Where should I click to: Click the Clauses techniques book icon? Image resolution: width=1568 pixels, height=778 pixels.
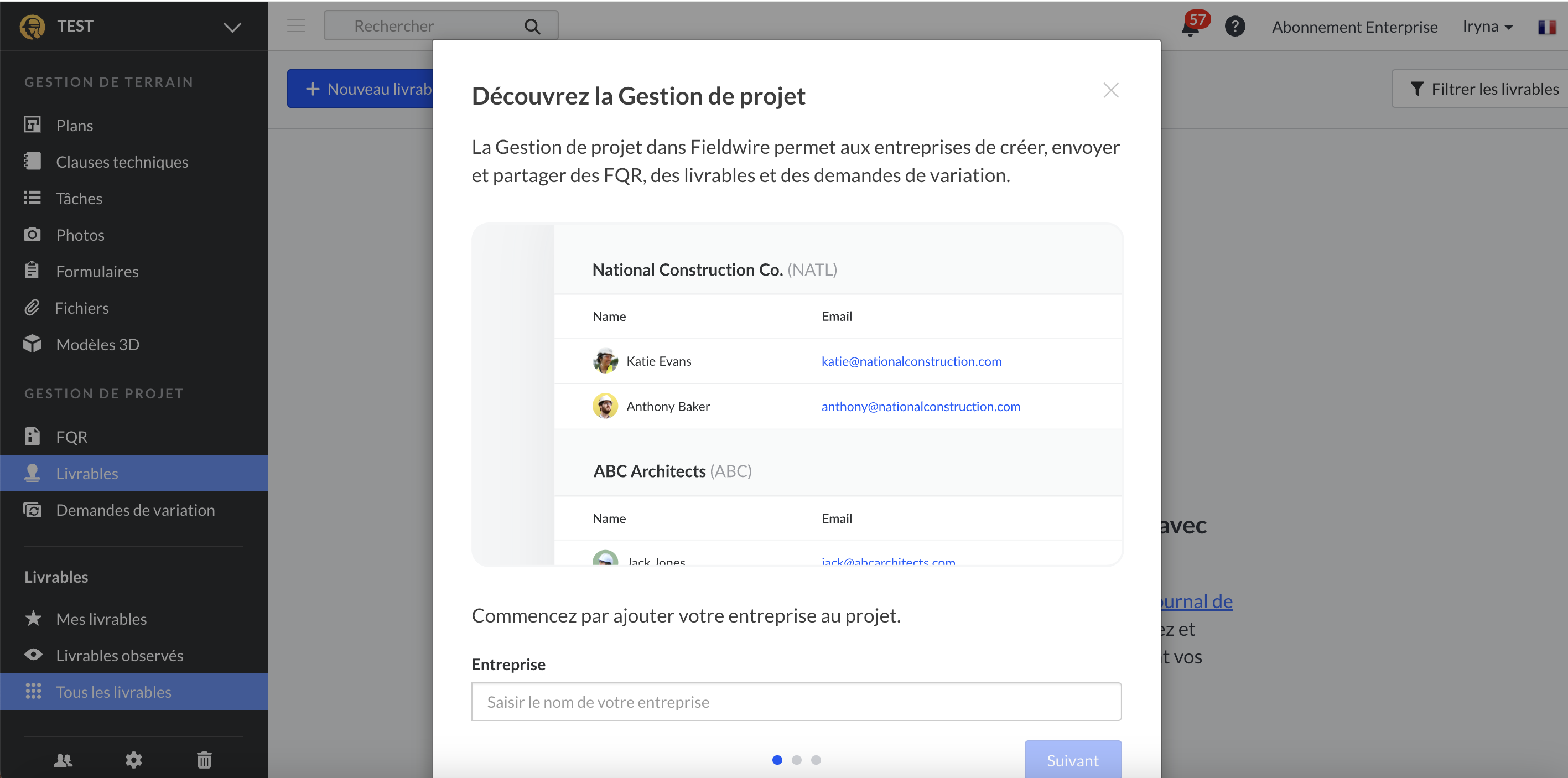point(32,162)
